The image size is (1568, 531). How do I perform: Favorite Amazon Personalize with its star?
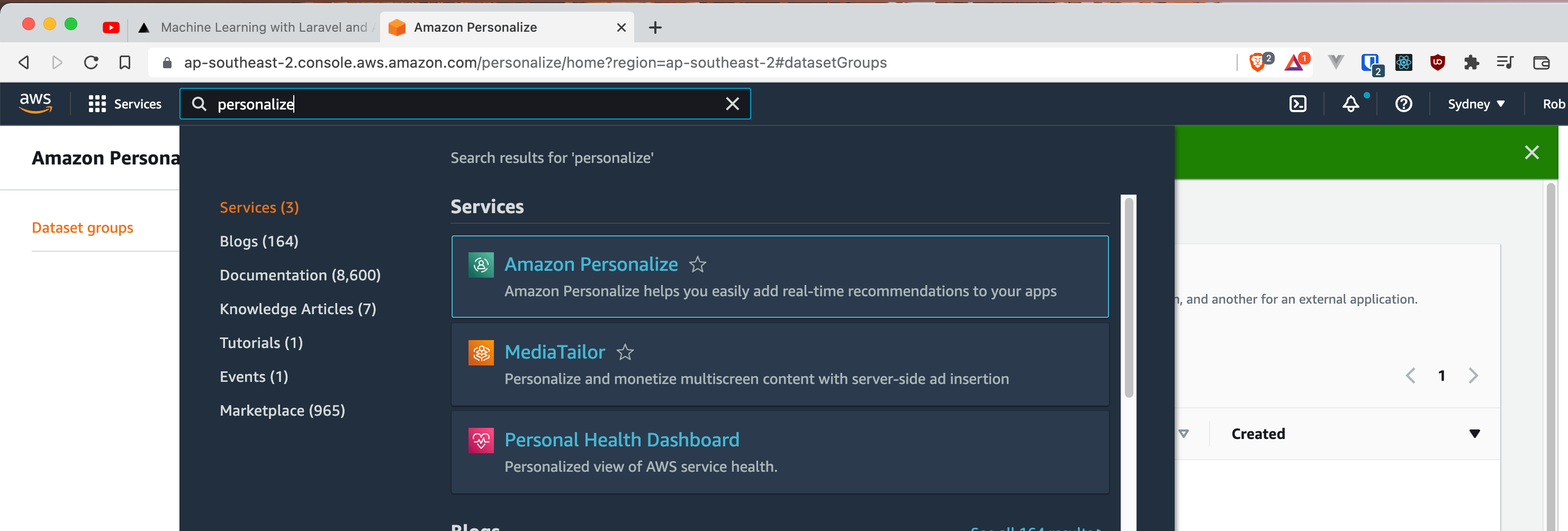click(698, 264)
